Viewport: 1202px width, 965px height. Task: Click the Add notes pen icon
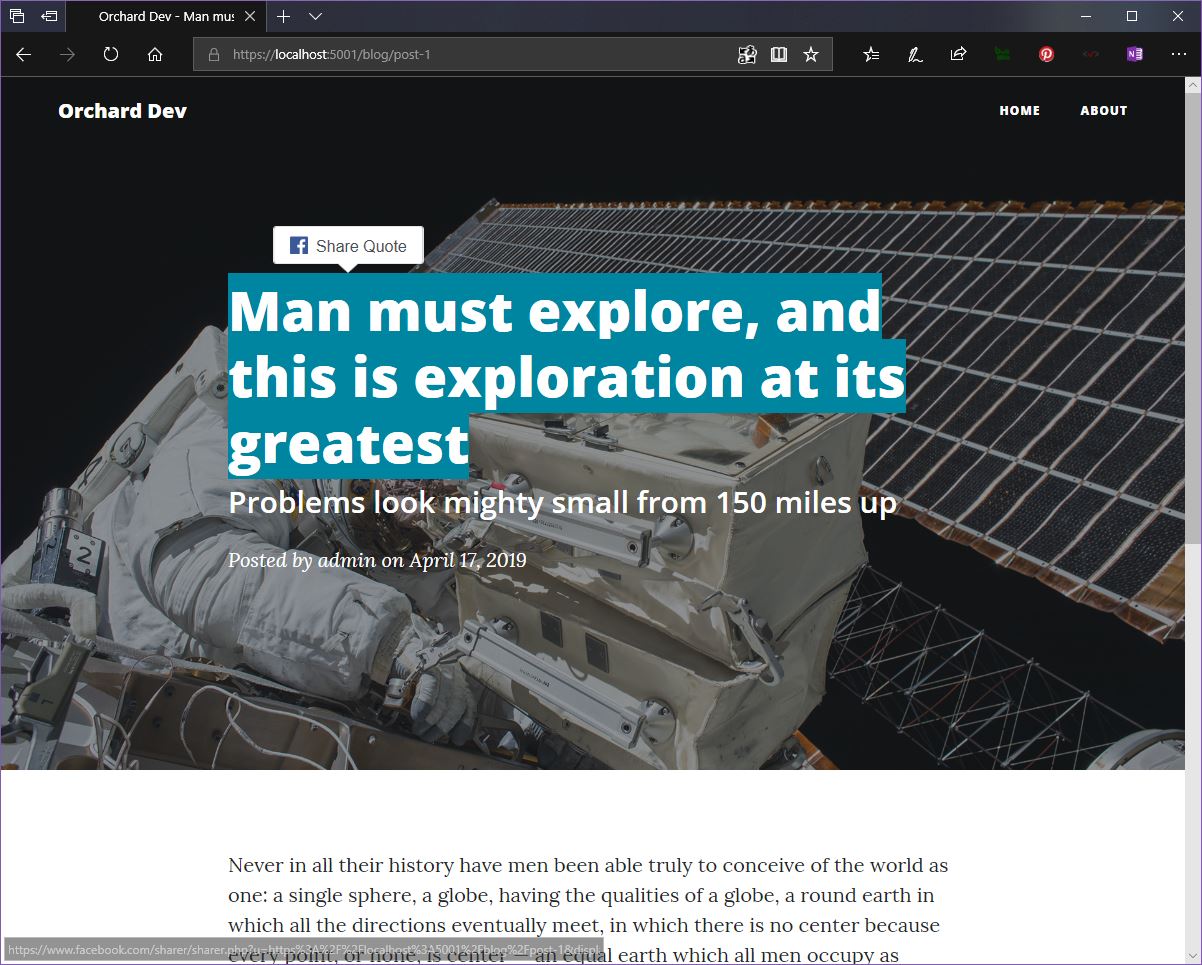pos(915,55)
